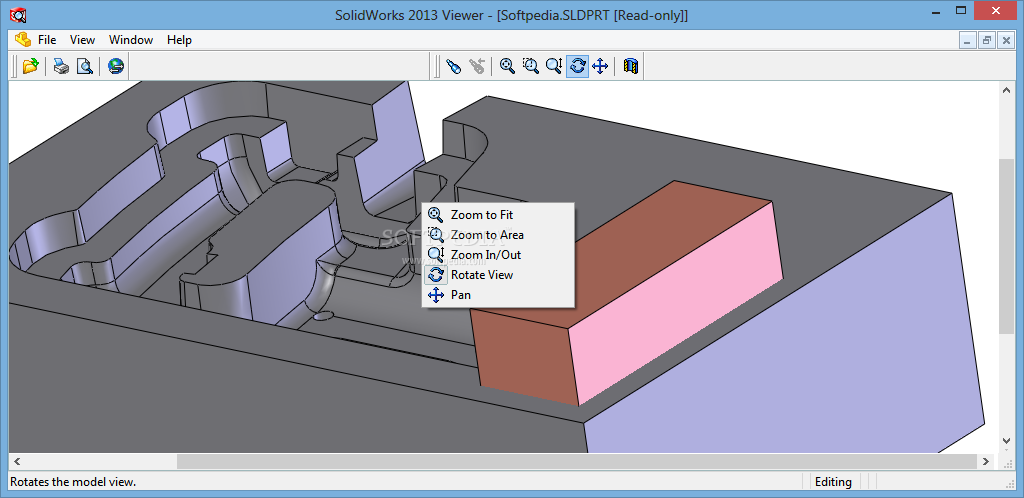Choose Zoom to Area in context menu

point(498,235)
